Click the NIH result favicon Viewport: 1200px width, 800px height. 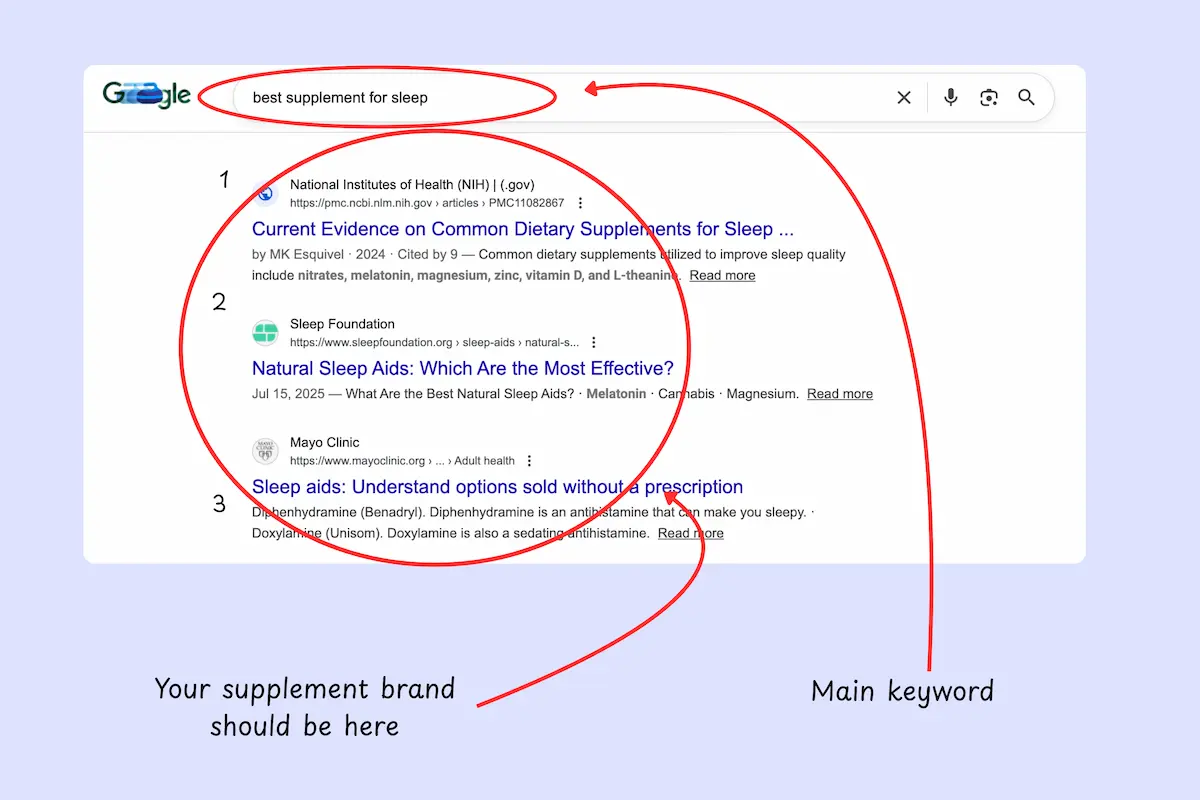pyautogui.click(x=265, y=193)
